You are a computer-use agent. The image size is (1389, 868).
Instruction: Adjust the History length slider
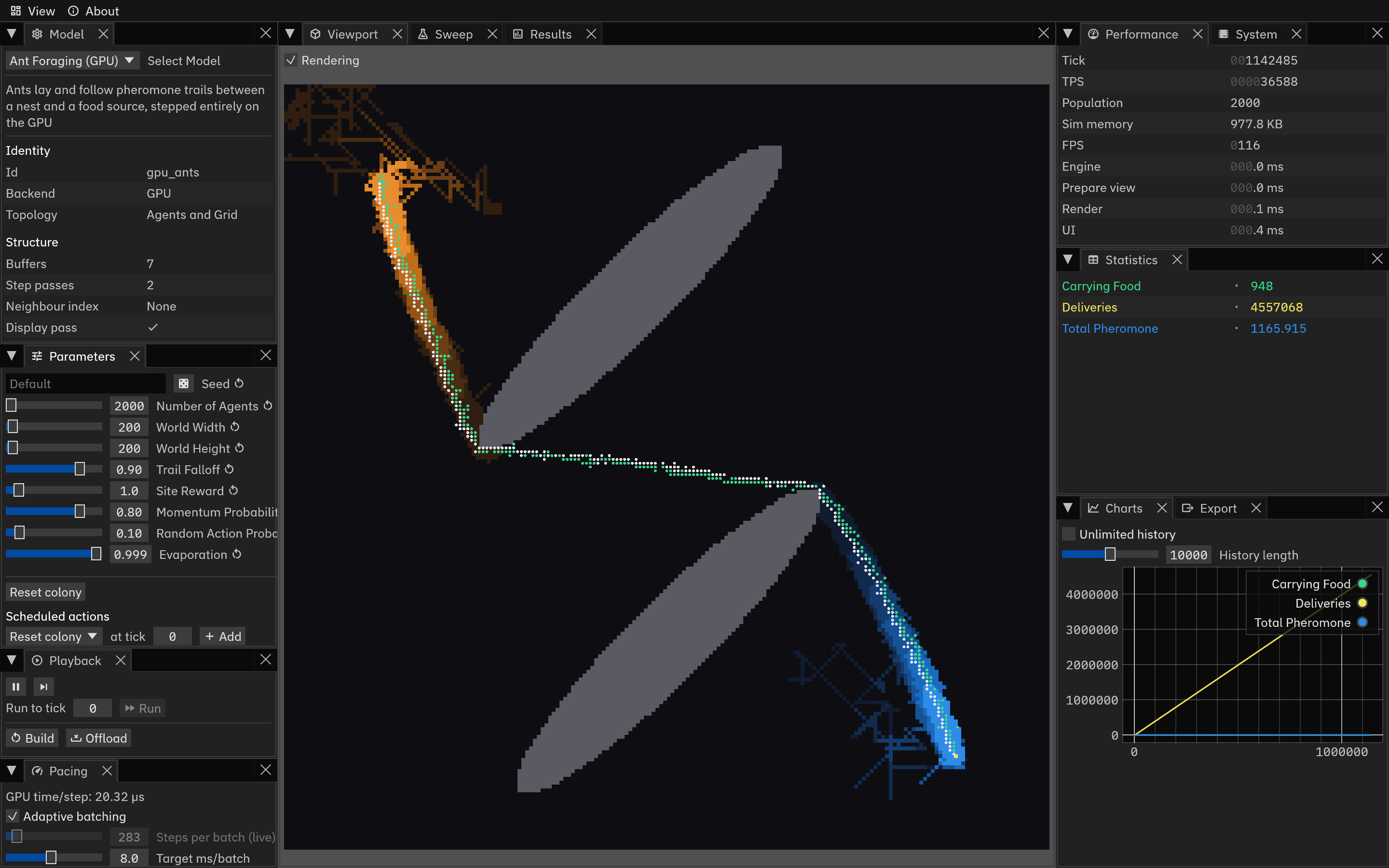[x=1110, y=555]
